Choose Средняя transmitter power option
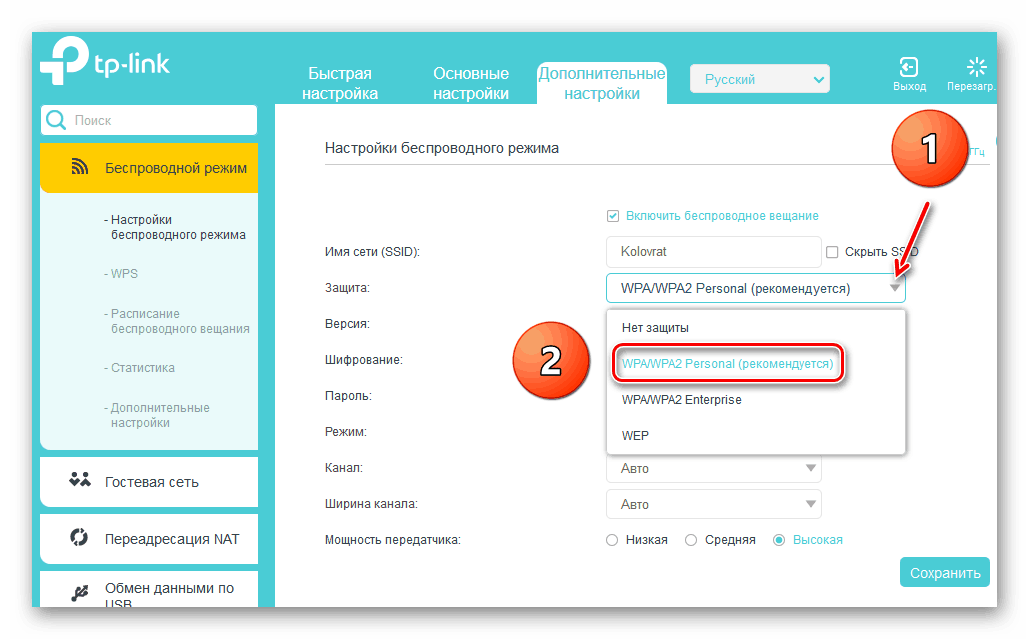Image resolution: width=1029 pixels, height=639 pixels. click(x=691, y=540)
